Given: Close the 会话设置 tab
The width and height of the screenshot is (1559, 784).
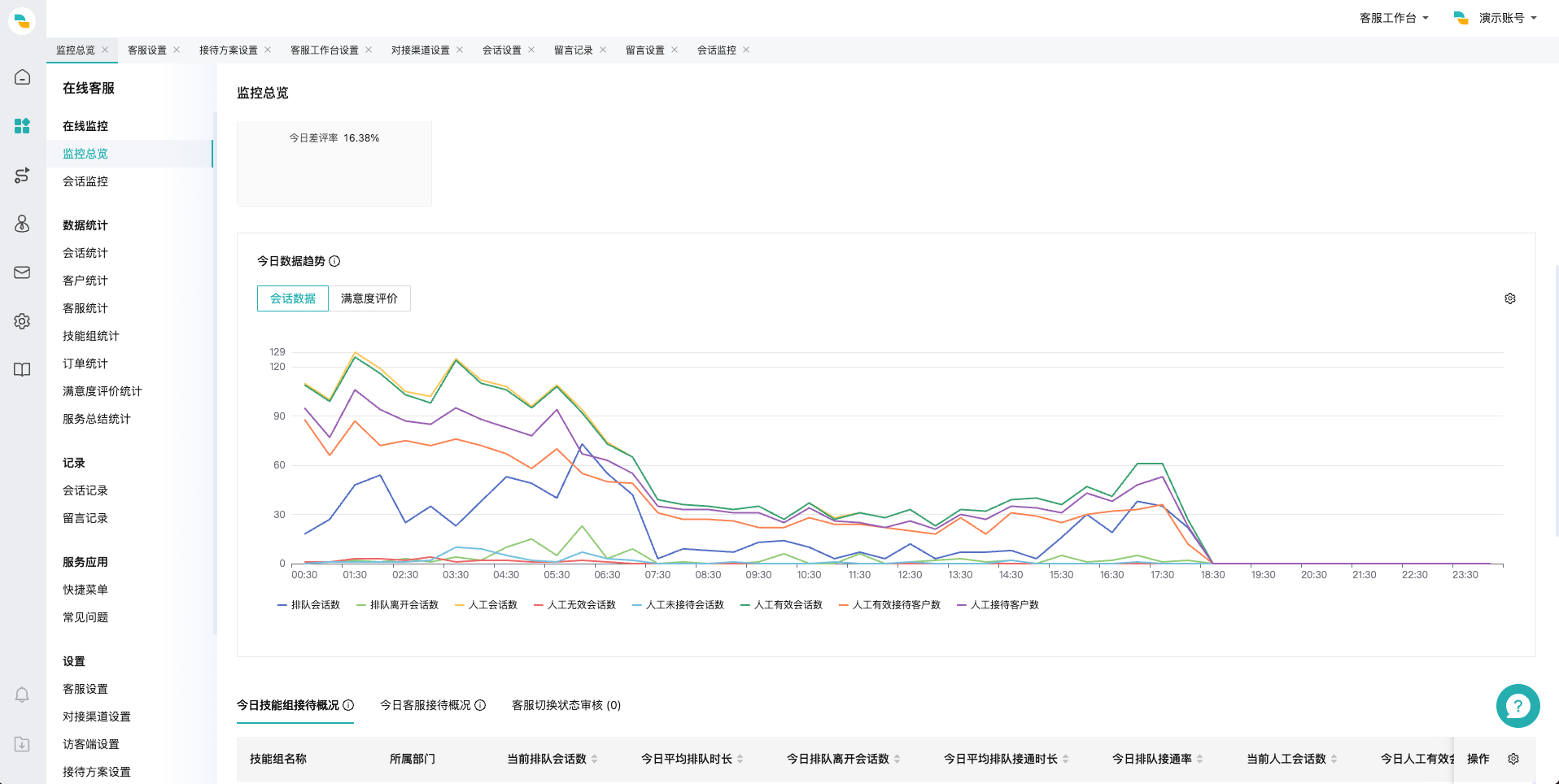Looking at the screenshot, I should click(531, 50).
